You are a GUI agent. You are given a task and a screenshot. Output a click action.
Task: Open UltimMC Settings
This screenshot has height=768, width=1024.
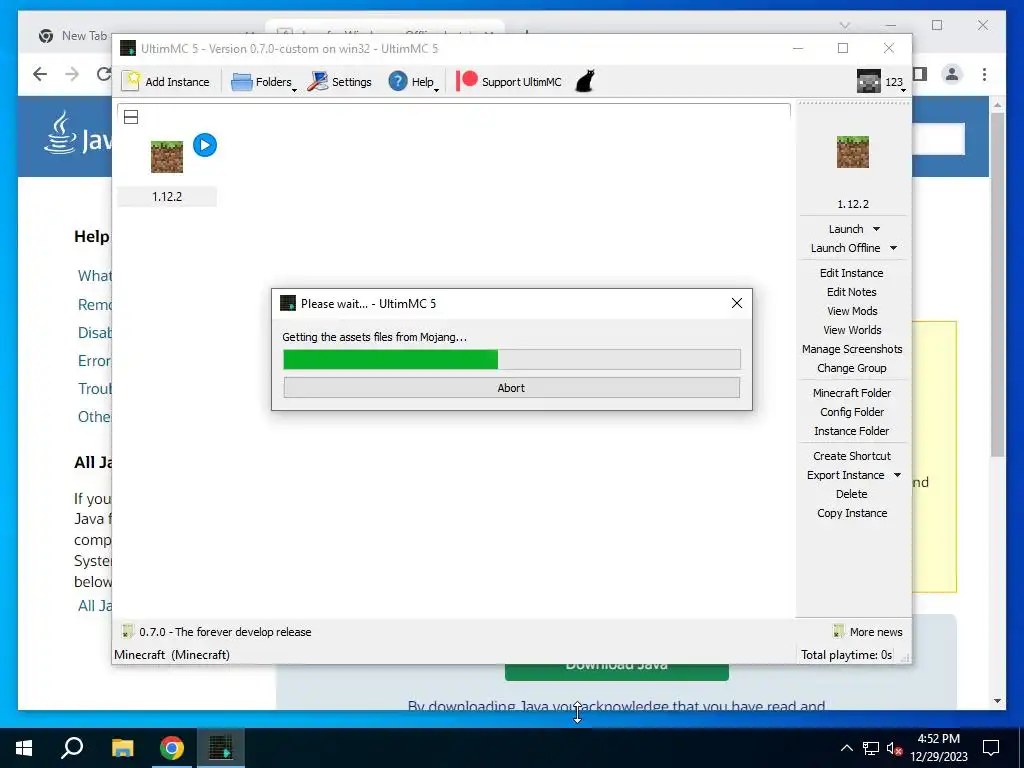point(340,82)
